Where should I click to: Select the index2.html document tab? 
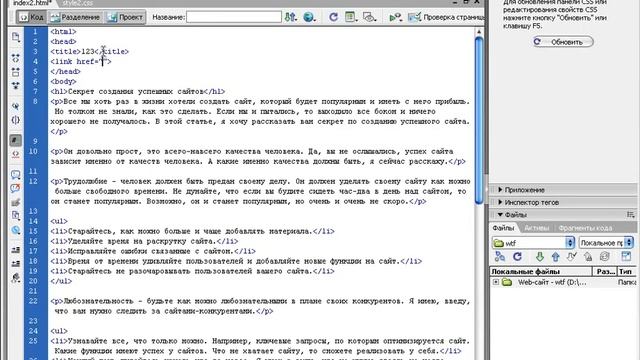coord(32,3)
